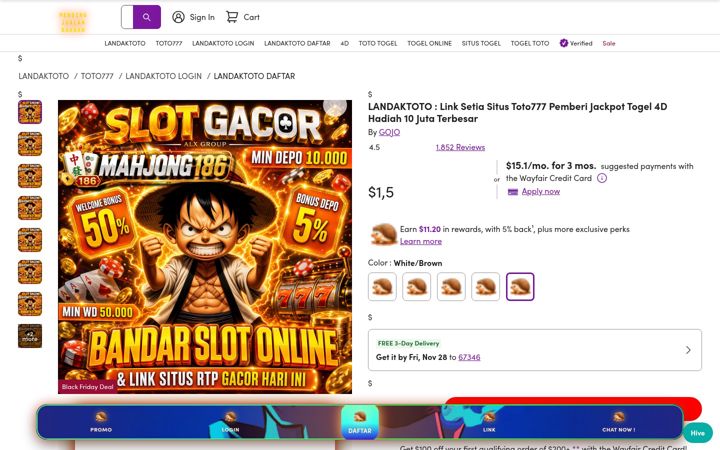Screen dimensions: 720x450
Task: Click the Apply now link
Action: [x=540, y=191]
